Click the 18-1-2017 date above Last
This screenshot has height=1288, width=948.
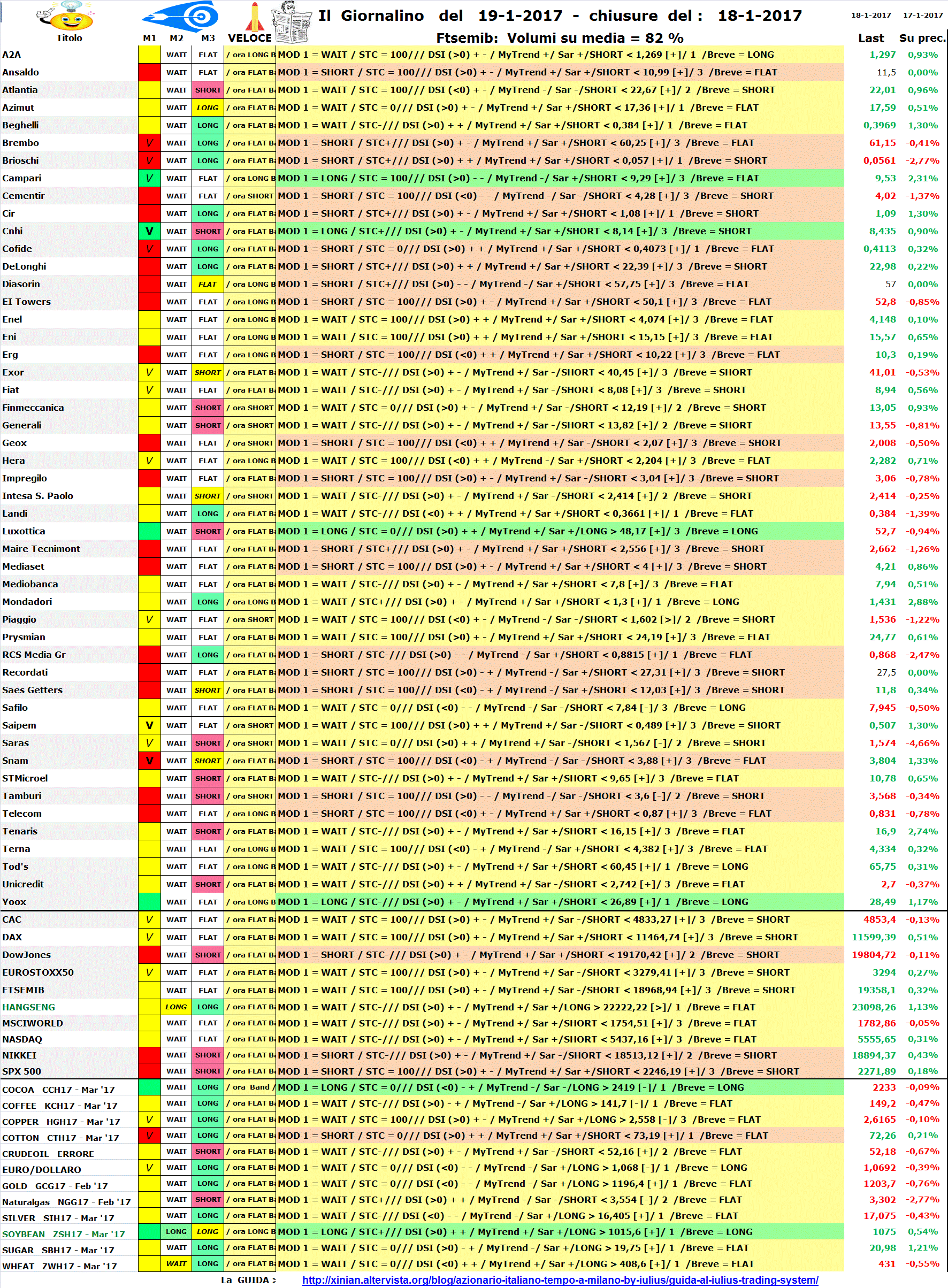click(870, 15)
